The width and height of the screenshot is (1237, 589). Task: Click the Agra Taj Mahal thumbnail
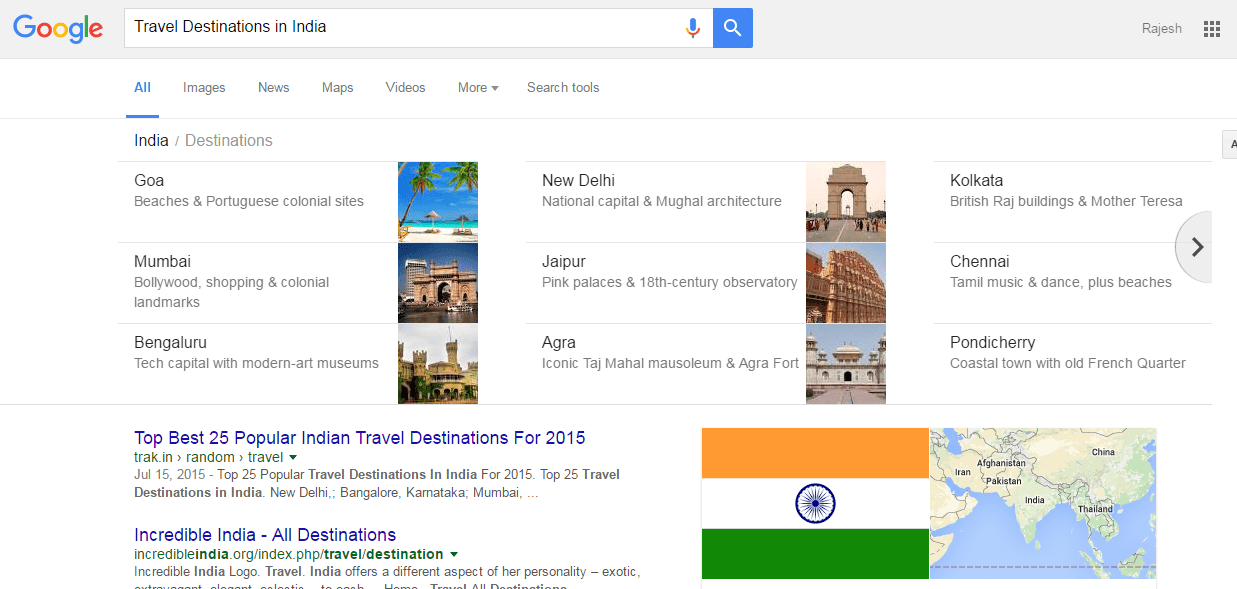(x=846, y=364)
